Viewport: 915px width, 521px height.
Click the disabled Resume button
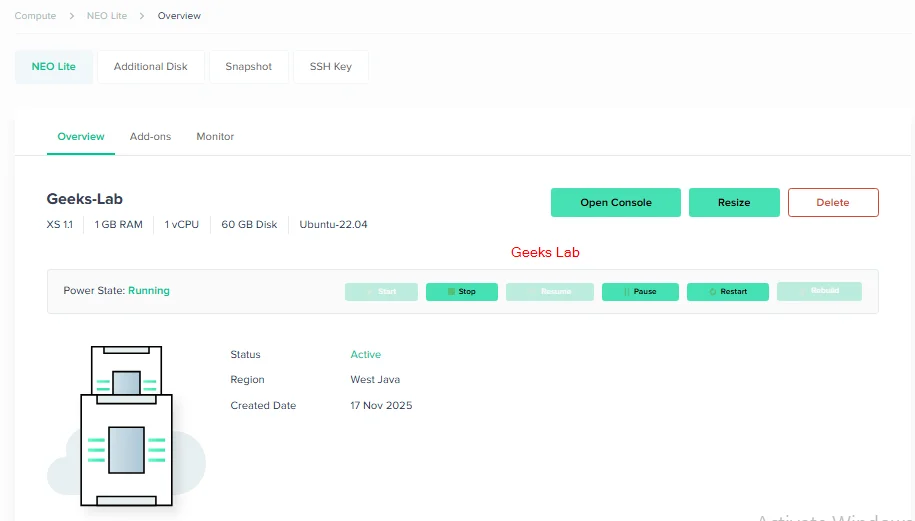point(550,292)
